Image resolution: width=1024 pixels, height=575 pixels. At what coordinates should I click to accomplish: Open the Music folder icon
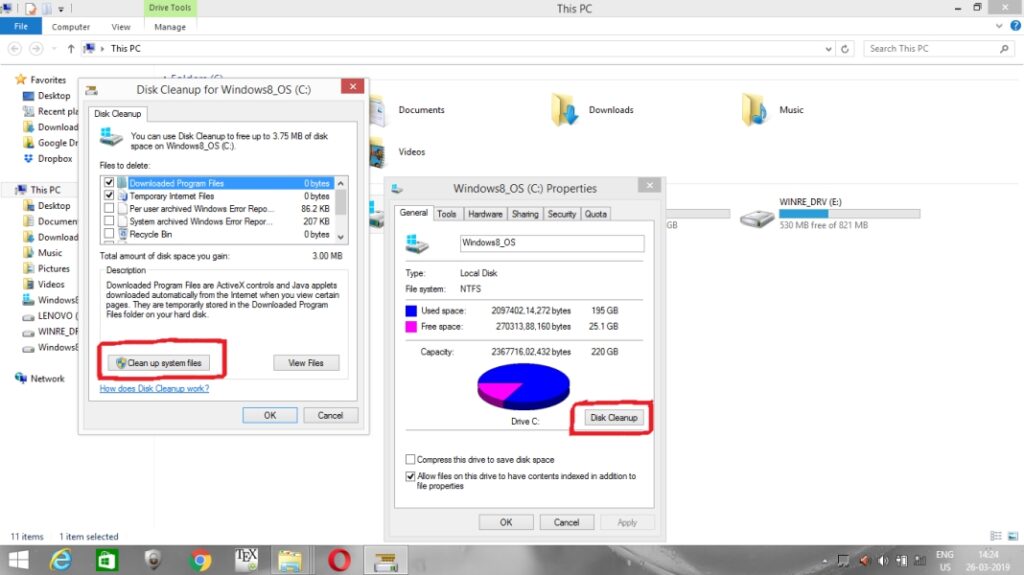coord(754,110)
